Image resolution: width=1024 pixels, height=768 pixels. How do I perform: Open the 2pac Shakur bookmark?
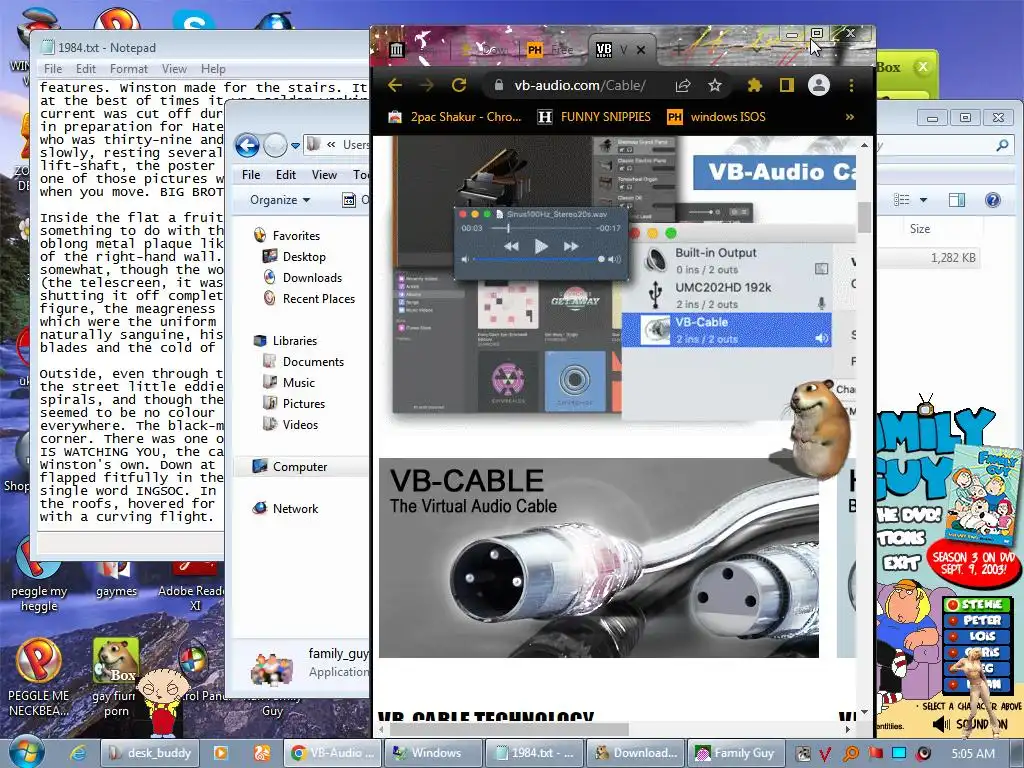click(455, 117)
